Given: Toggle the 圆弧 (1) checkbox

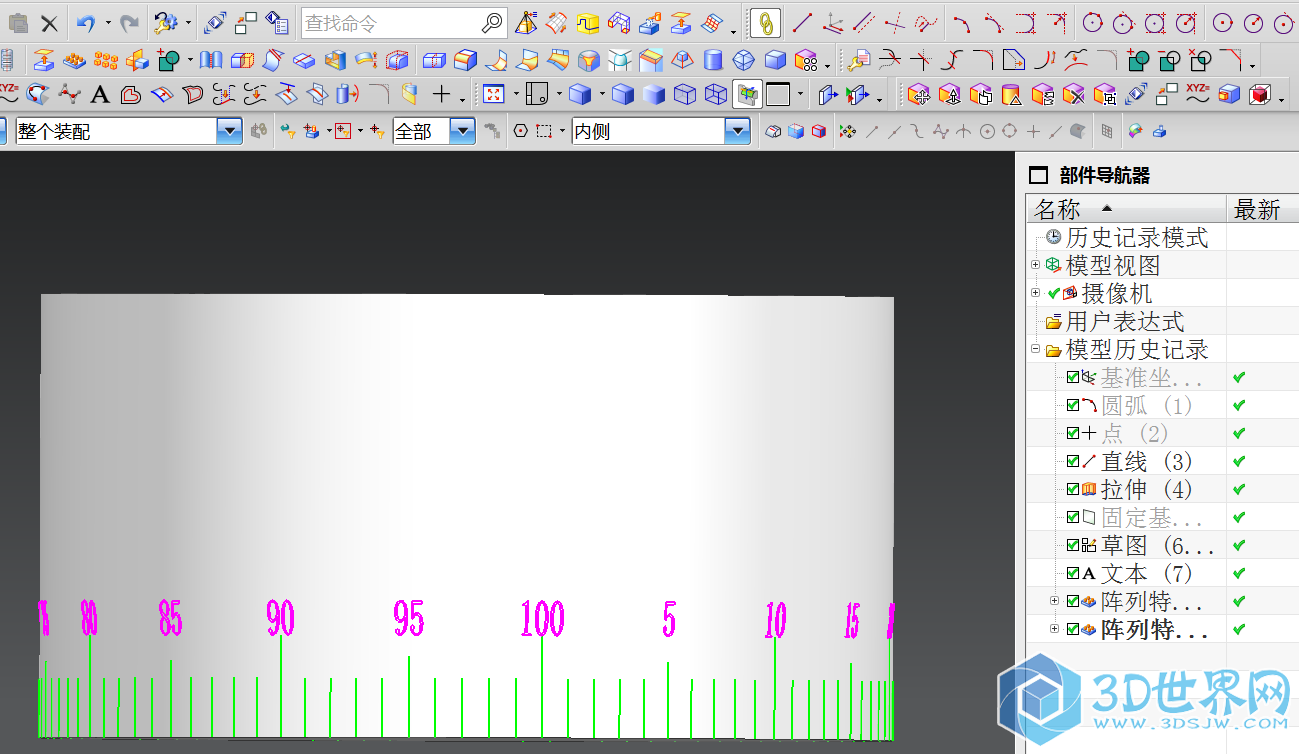Looking at the screenshot, I should [1072, 405].
